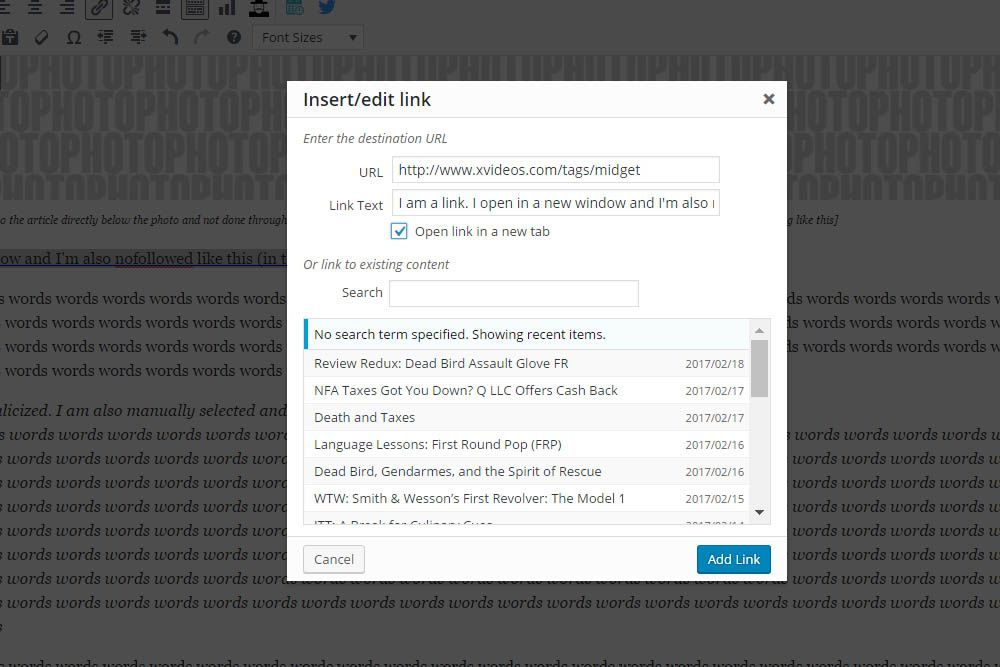Viewport: 1000px width, 667px height.
Task: Click the 2017/02/15 date in results
Action: [714, 499]
